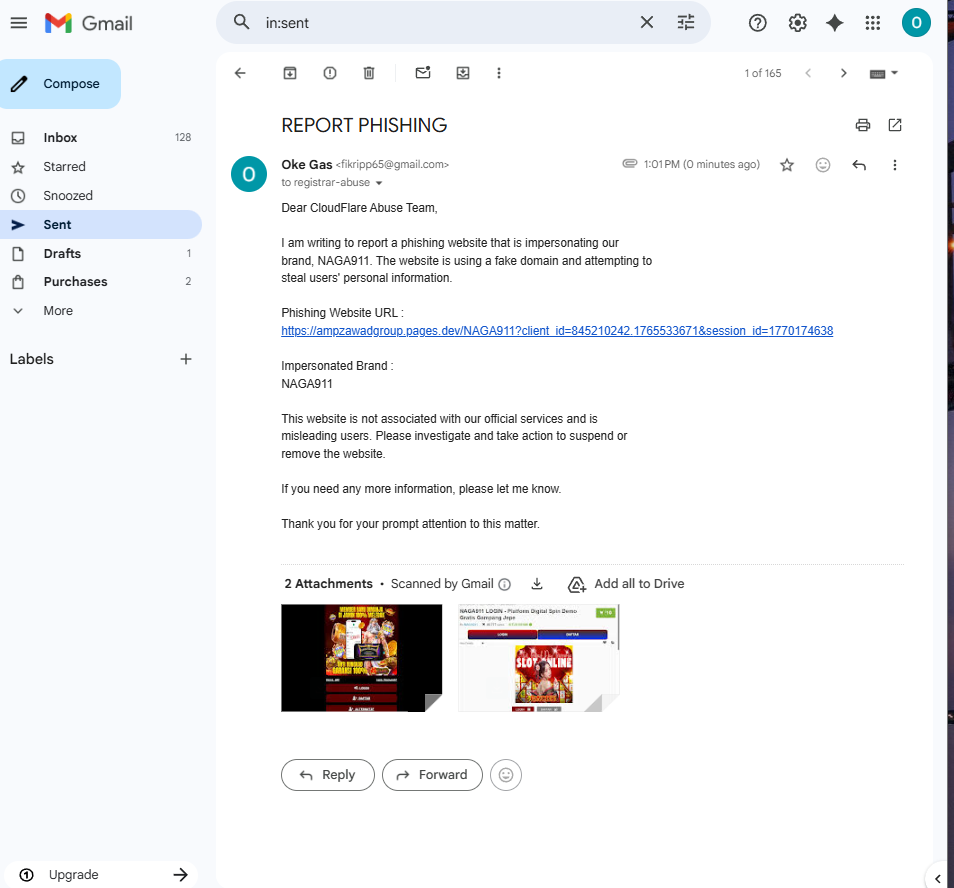Open the message More options menu
The height and width of the screenshot is (888, 954).
coord(894,165)
